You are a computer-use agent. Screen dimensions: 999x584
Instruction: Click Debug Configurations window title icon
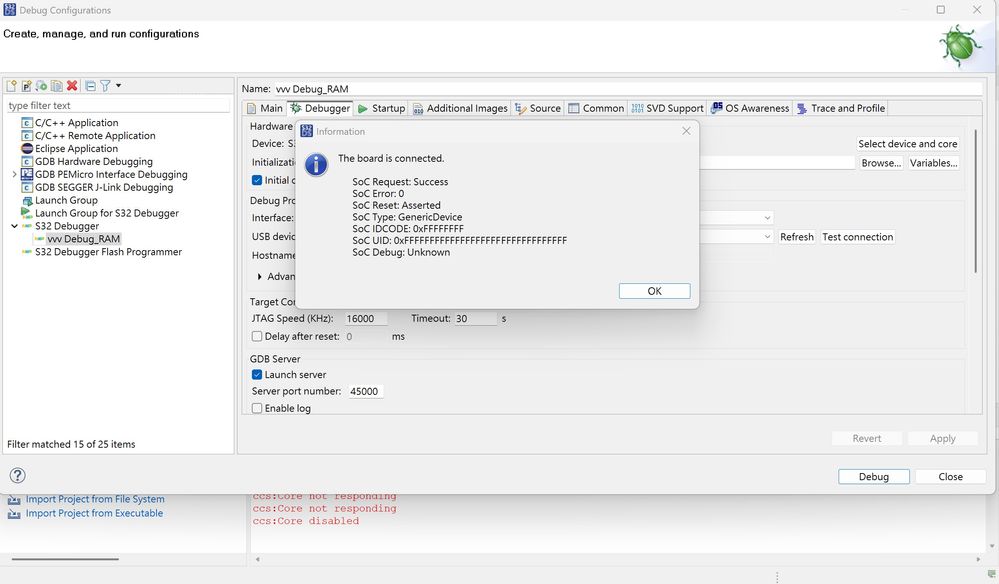click(10, 10)
